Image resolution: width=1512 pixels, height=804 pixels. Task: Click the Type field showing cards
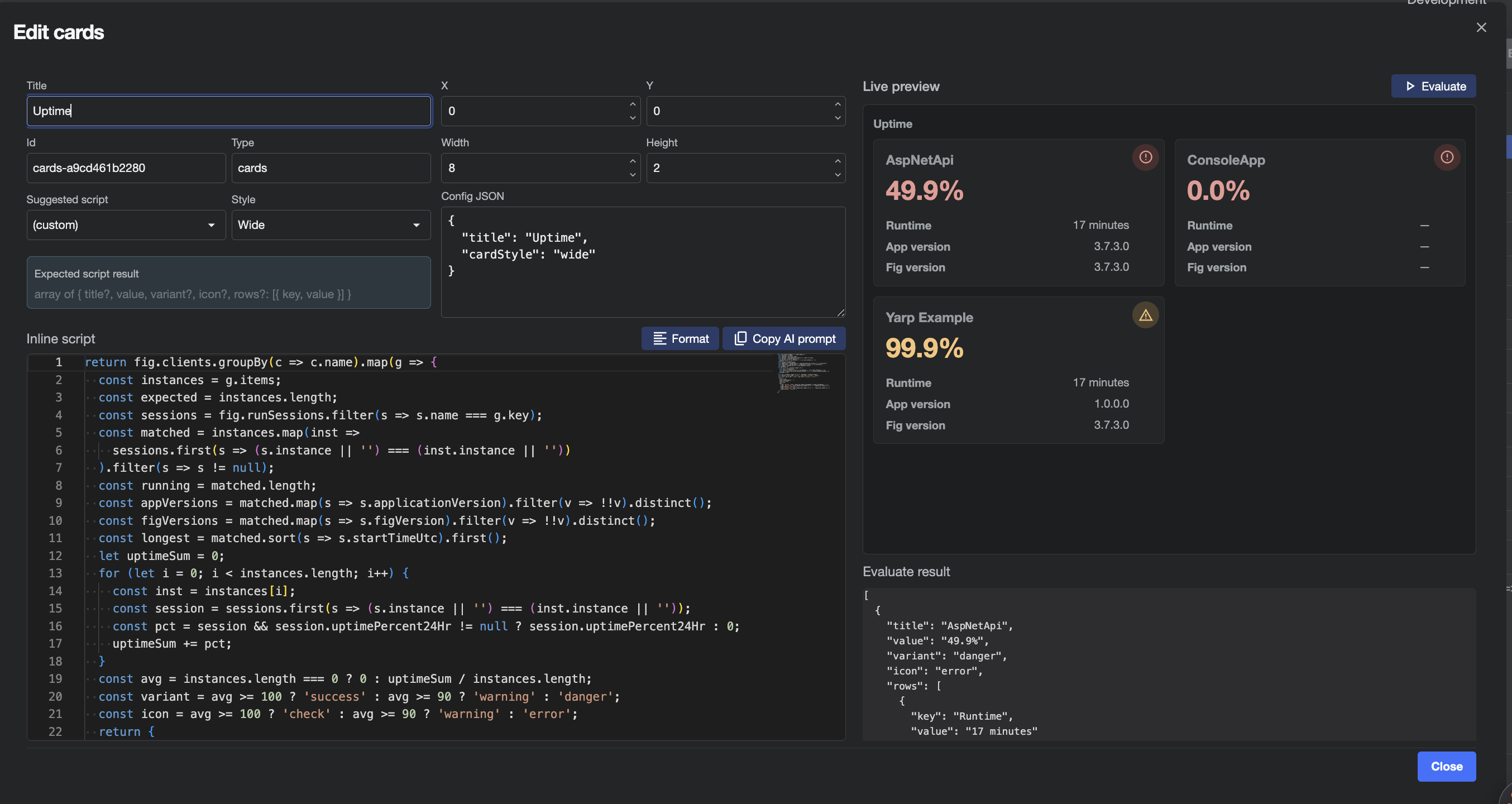point(331,168)
